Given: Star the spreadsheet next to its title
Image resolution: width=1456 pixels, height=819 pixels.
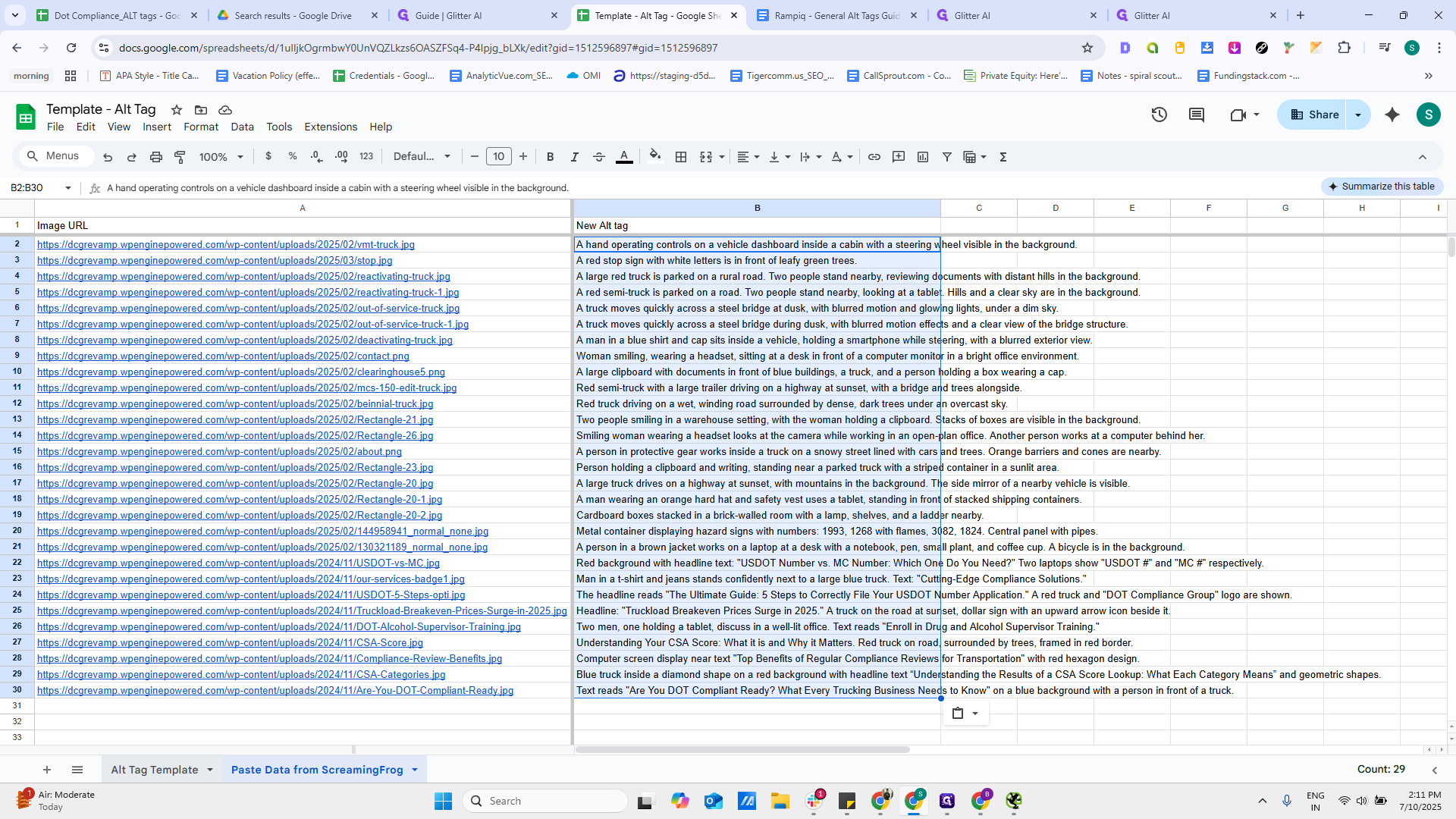Looking at the screenshot, I should tap(176, 110).
